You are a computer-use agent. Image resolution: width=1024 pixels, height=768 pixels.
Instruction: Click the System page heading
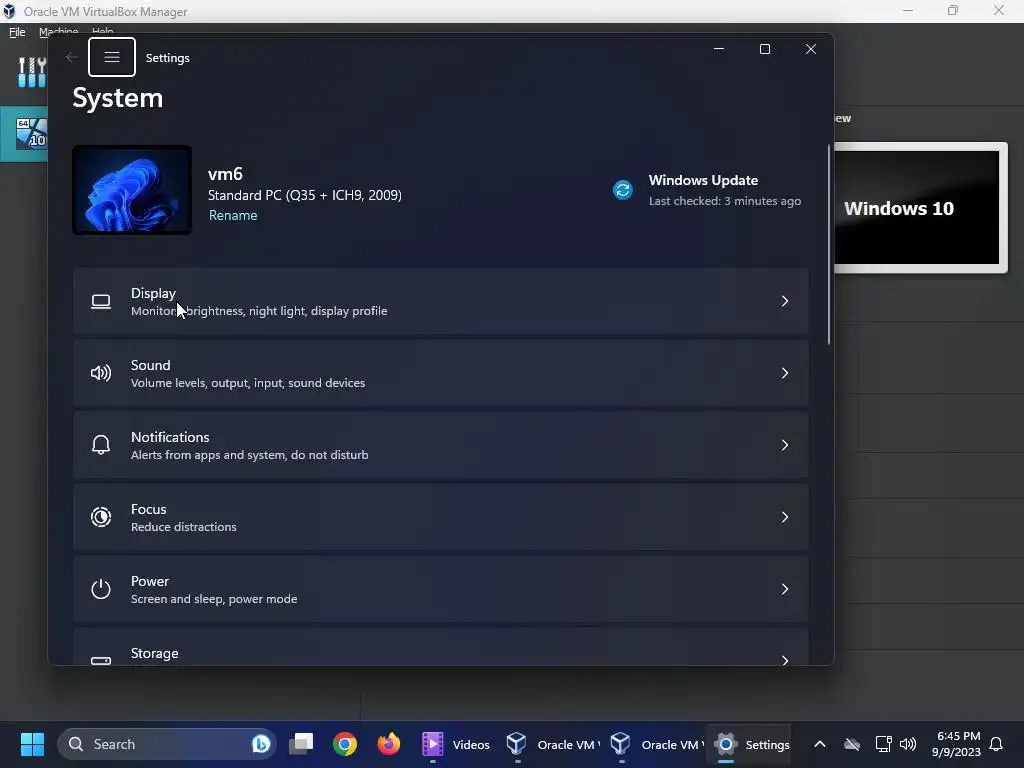pyautogui.click(x=118, y=98)
